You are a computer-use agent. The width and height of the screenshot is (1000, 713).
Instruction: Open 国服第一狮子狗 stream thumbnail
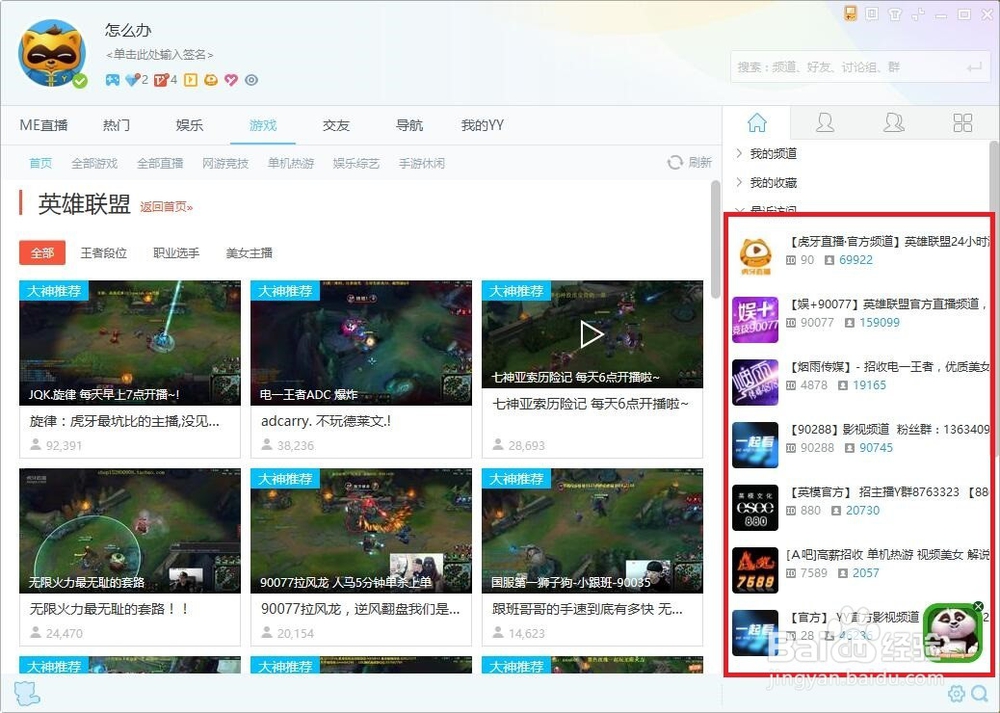click(592, 531)
